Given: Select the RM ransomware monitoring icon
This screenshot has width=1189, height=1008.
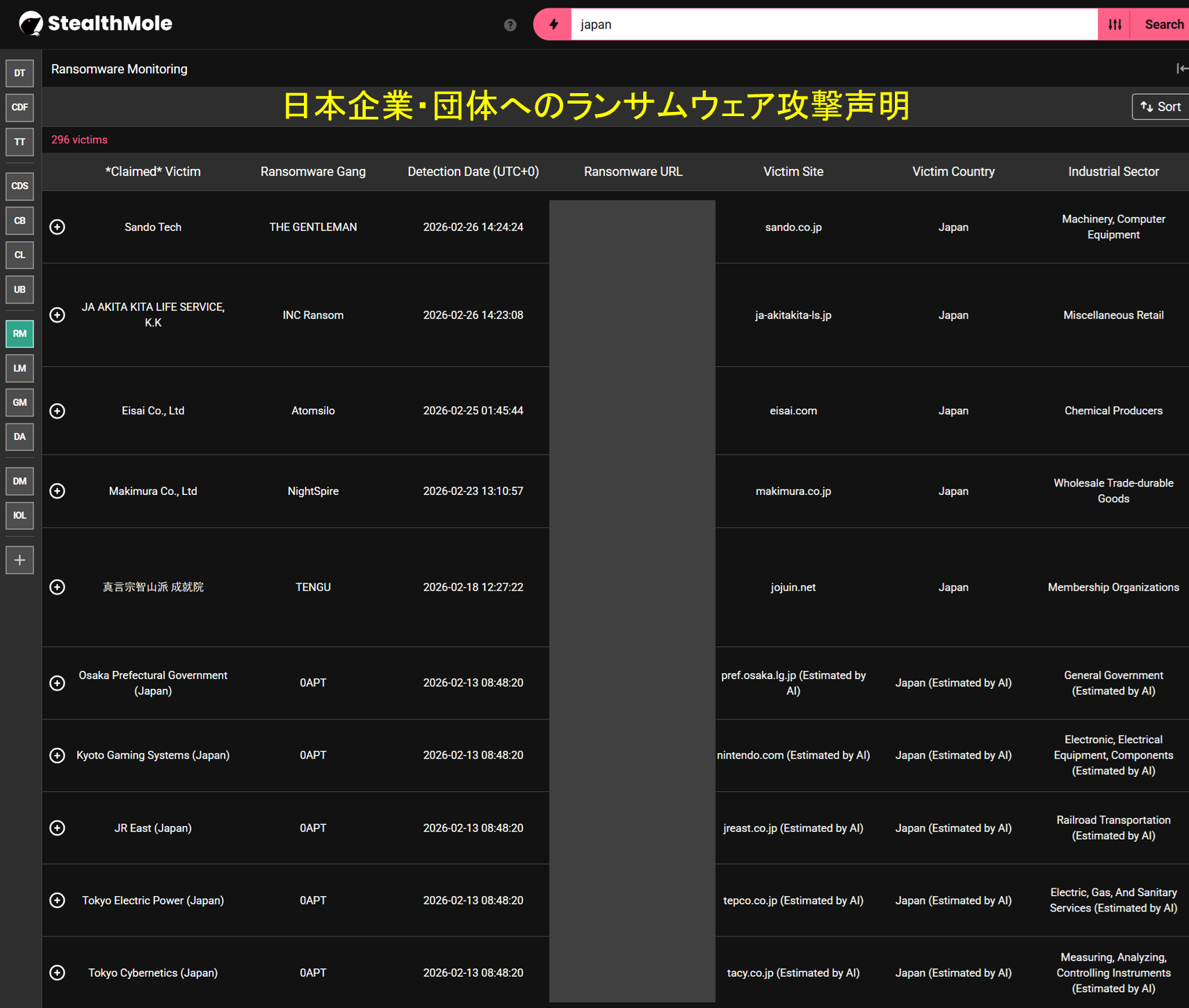Looking at the screenshot, I should tap(19, 334).
